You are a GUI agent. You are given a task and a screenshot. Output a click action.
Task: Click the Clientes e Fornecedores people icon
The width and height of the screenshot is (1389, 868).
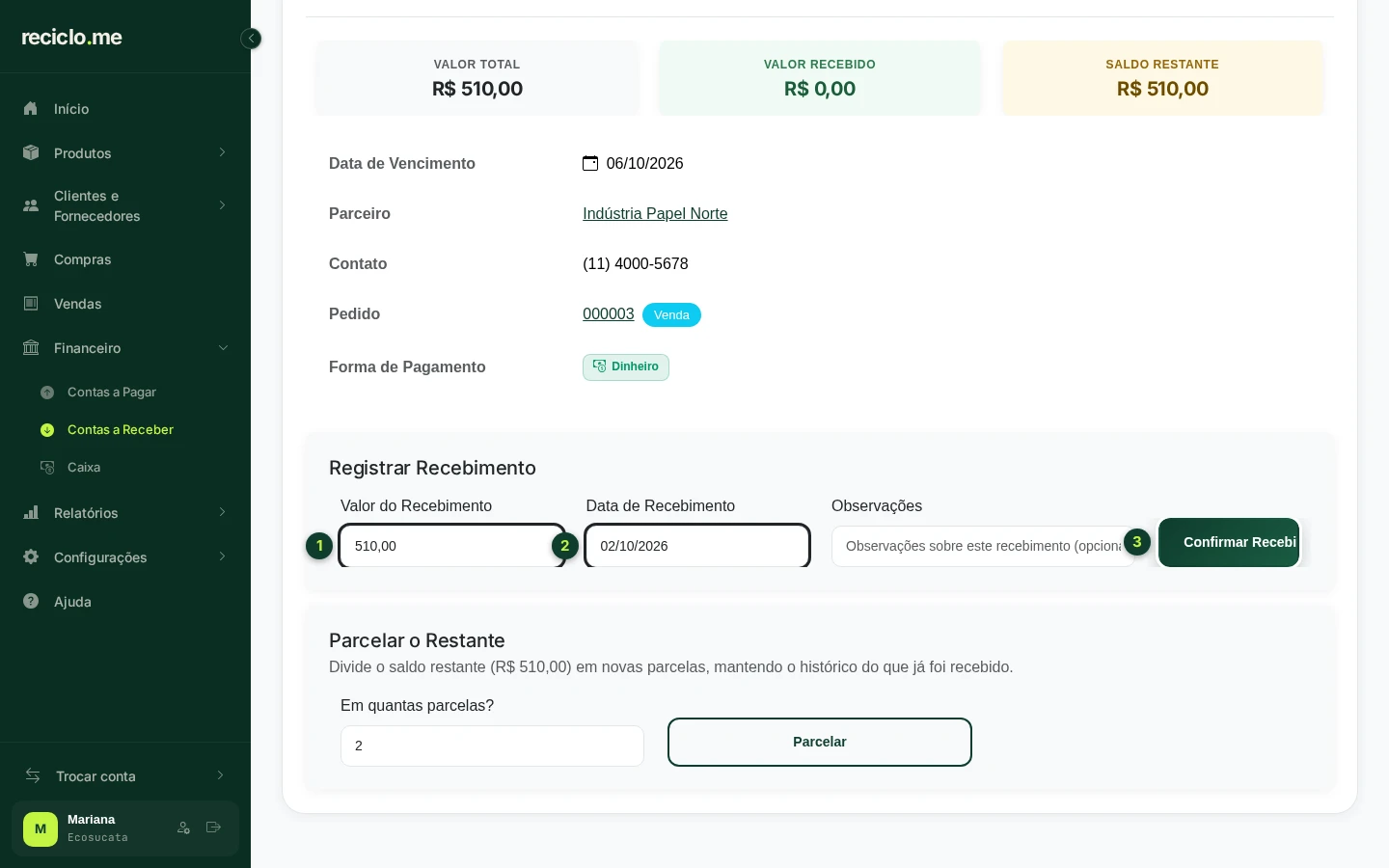pyautogui.click(x=31, y=205)
